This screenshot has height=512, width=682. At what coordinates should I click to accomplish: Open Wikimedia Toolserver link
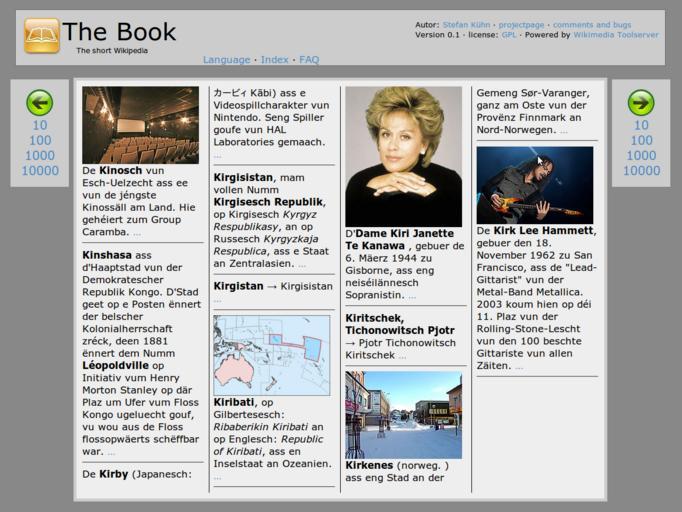616,35
